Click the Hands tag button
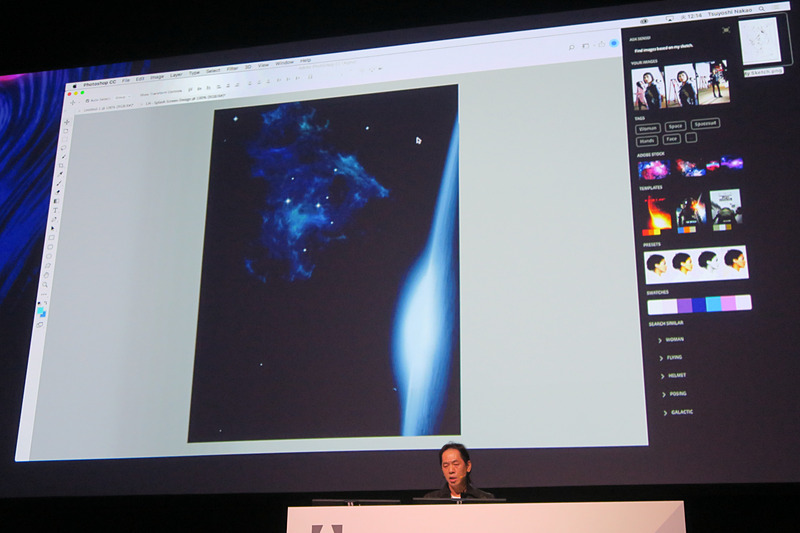Image resolution: width=800 pixels, height=533 pixels. coord(647,141)
